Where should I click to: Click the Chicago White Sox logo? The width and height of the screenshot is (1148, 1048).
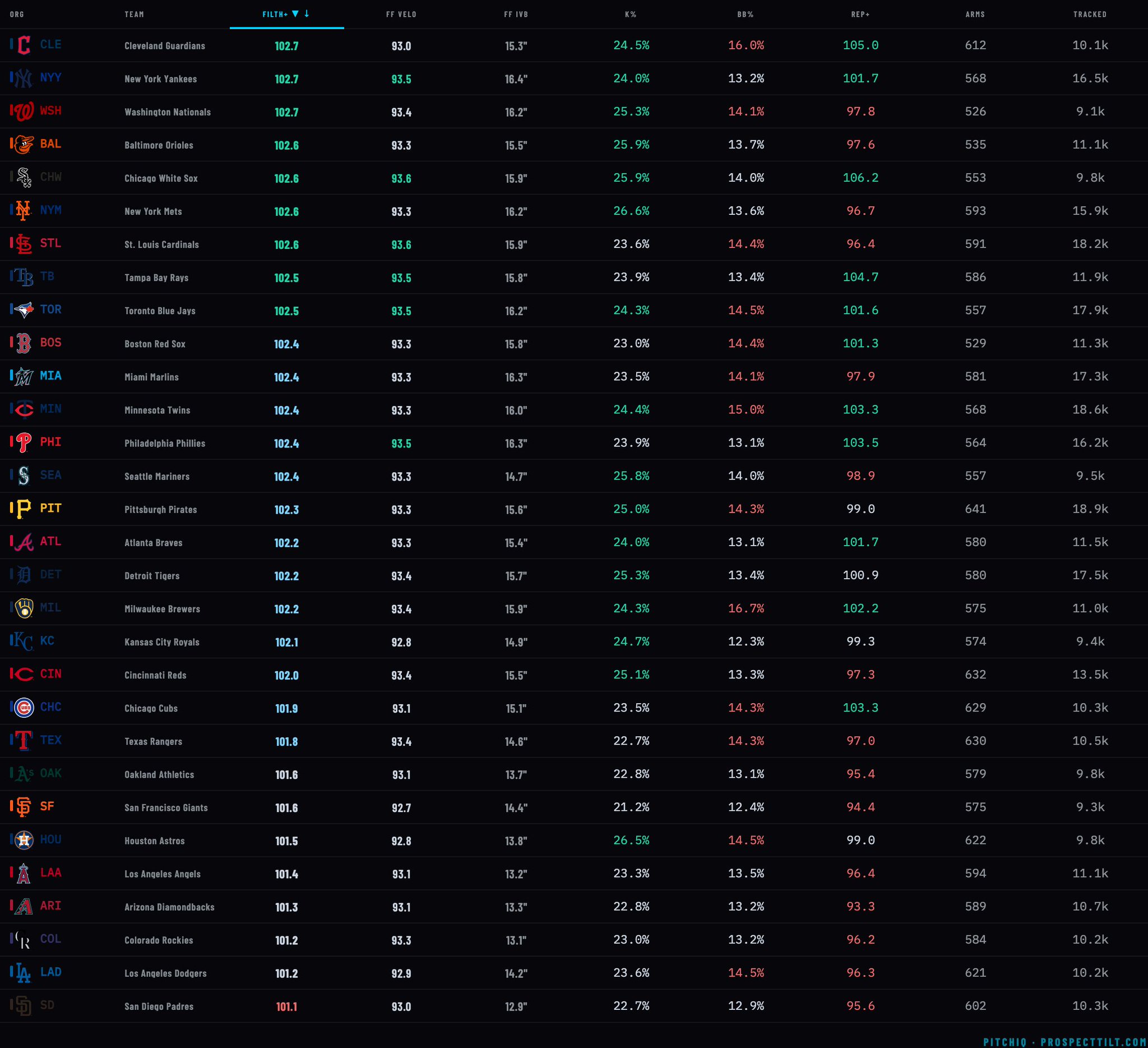click(24, 178)
